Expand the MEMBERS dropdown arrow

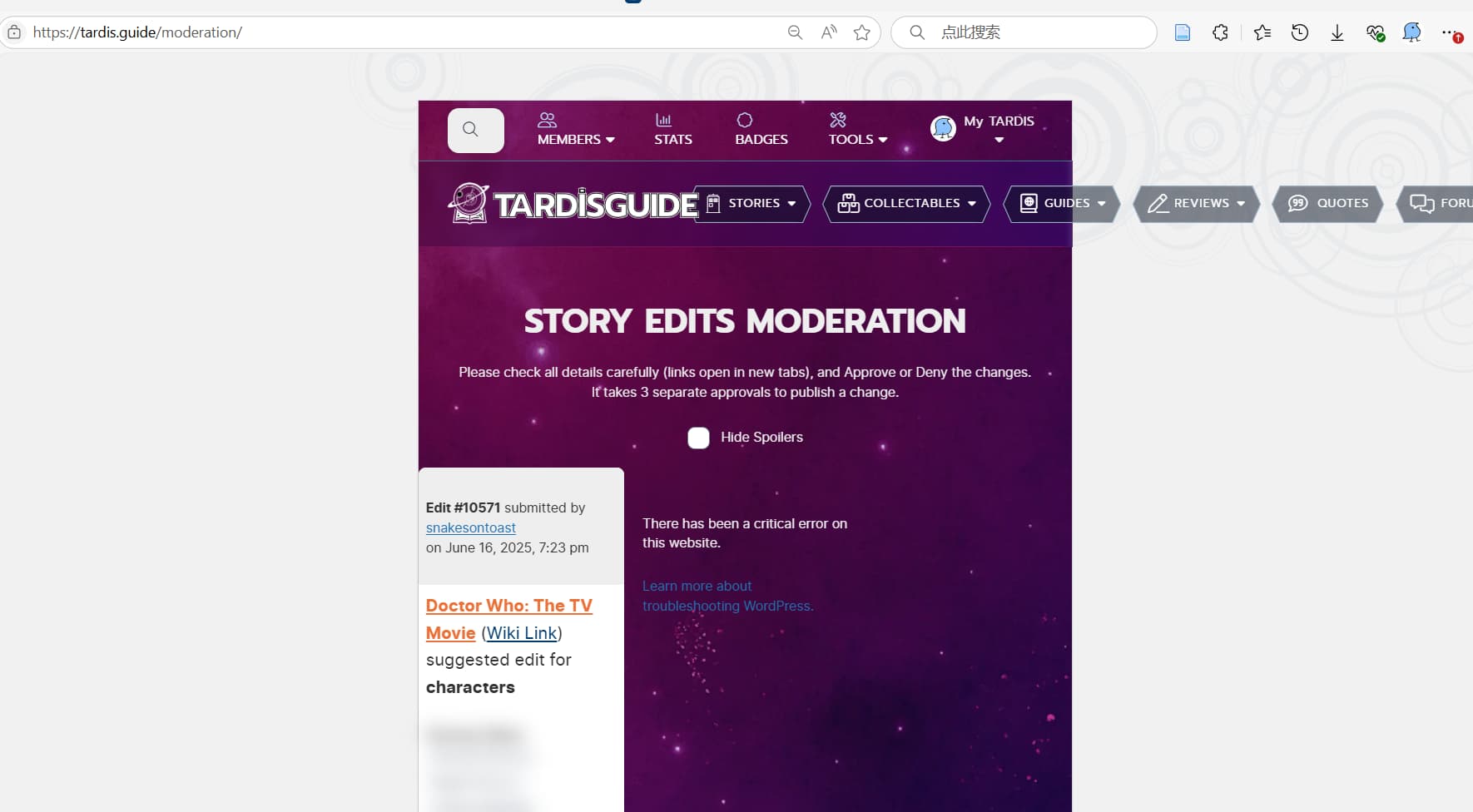click(610, 140)
